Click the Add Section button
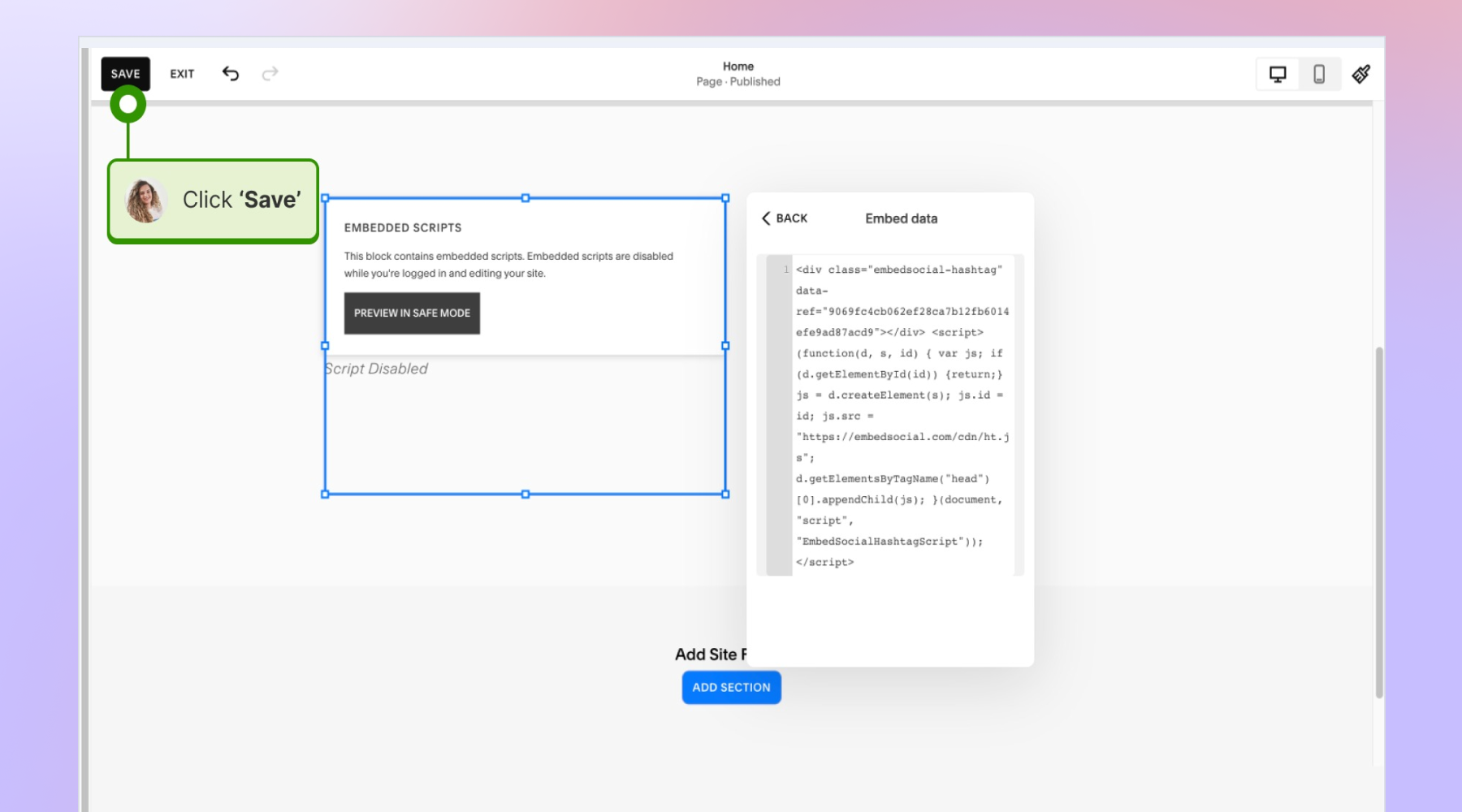 (731, 688)
